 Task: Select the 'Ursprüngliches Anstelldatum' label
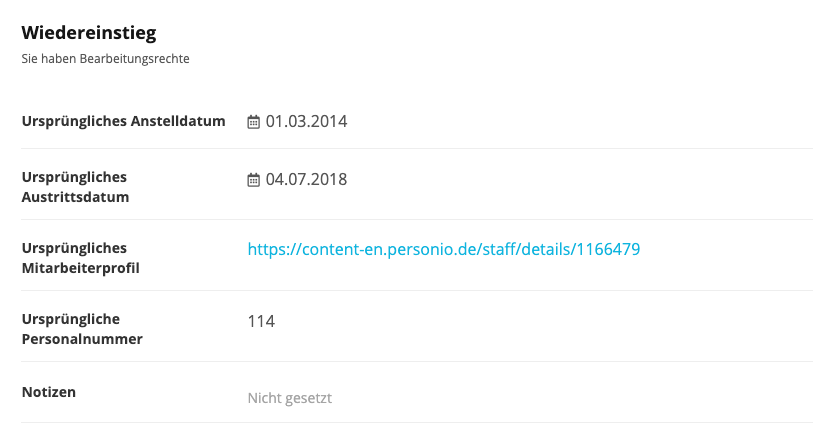click(x=123, y=122)
